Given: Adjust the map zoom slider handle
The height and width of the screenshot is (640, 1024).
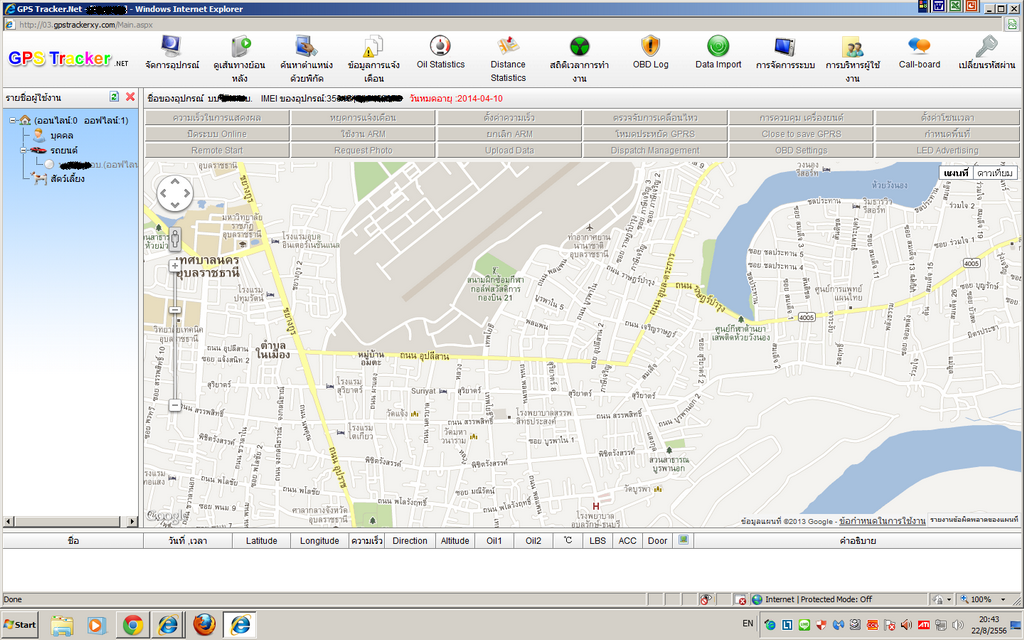Looking at the screenshot, I should click(x=175, y=310).
